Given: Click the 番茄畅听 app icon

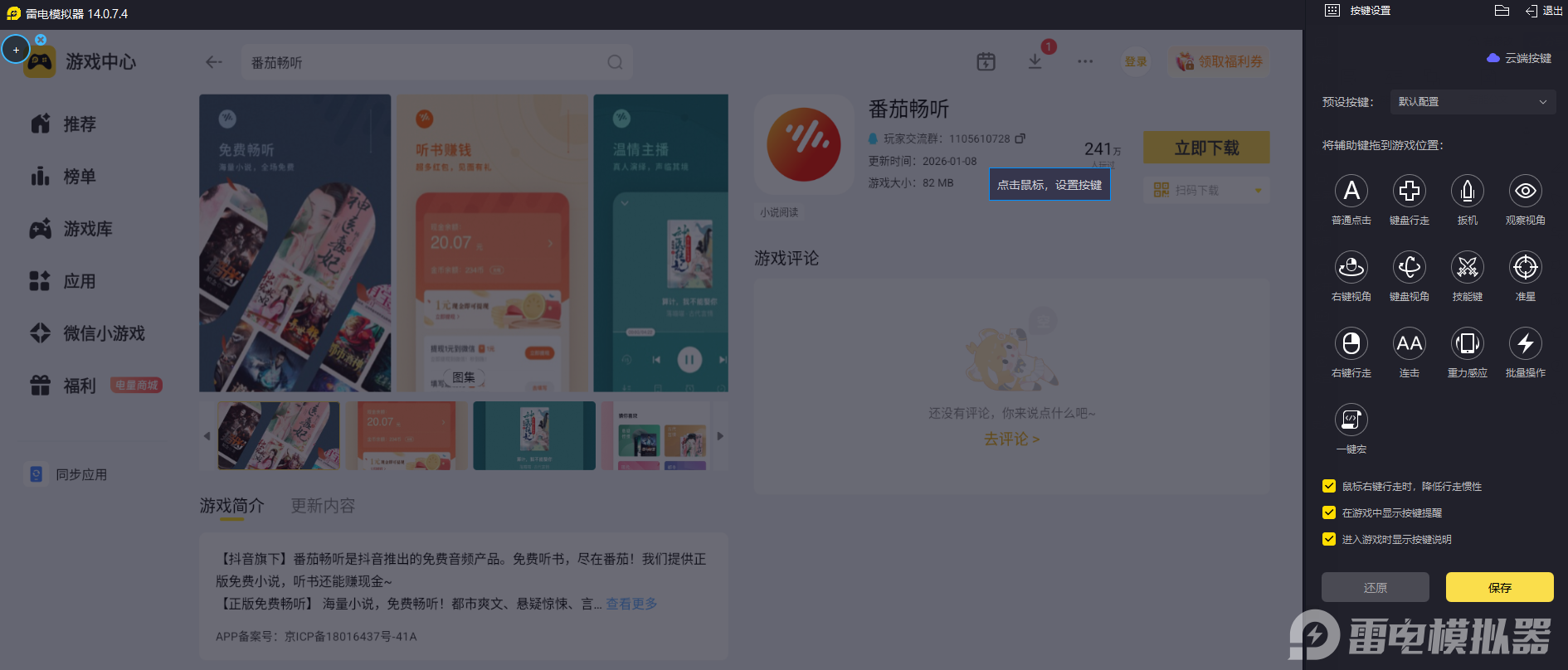Looking at the screenshot, I should pos(804,144).
